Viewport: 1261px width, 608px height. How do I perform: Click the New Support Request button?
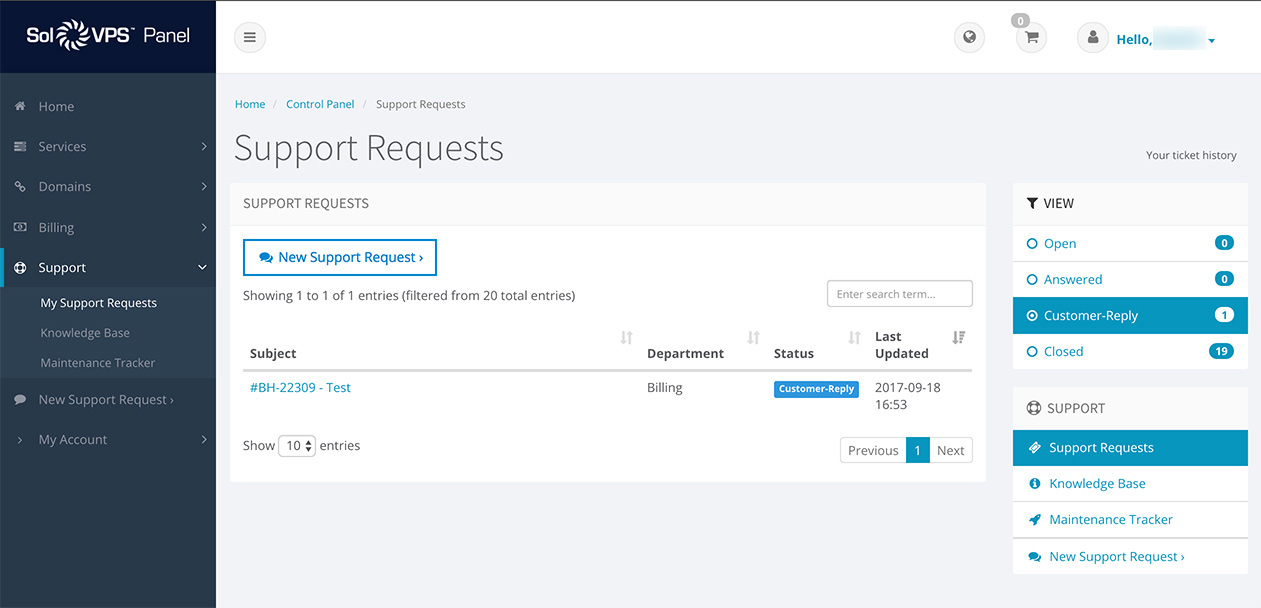340,257
